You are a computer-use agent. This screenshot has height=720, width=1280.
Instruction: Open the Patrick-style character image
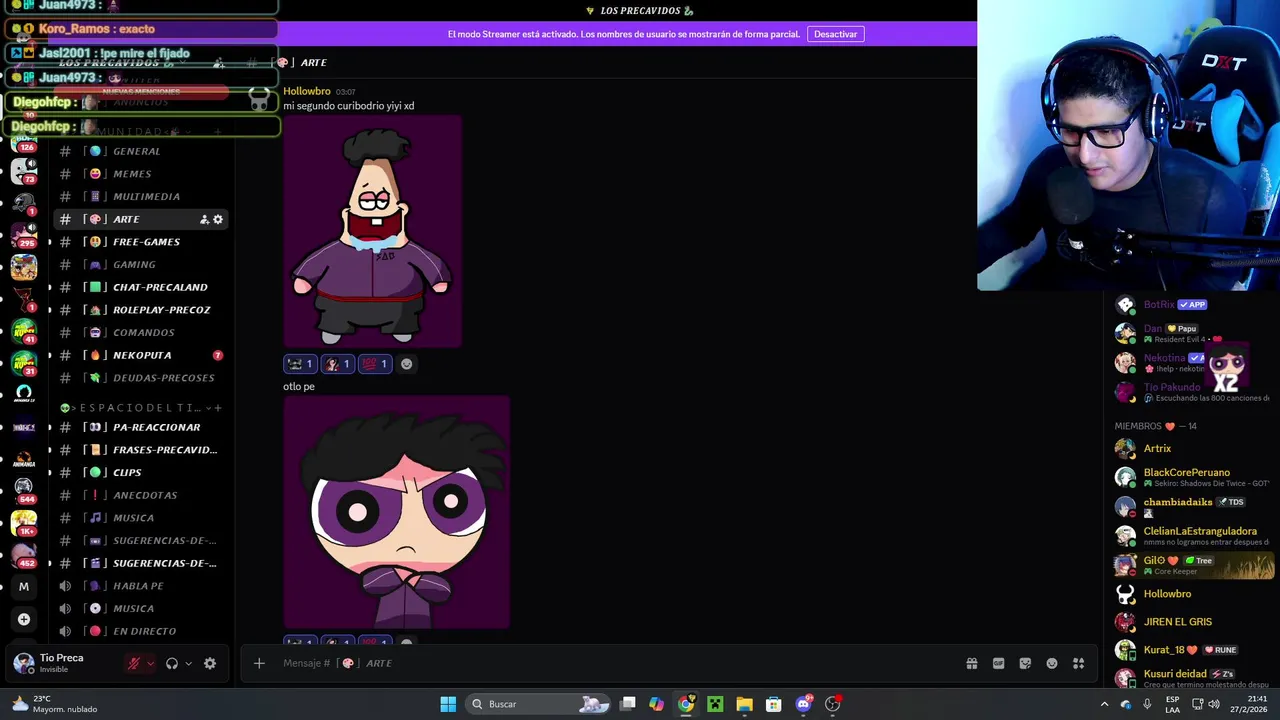click(372, 232)
